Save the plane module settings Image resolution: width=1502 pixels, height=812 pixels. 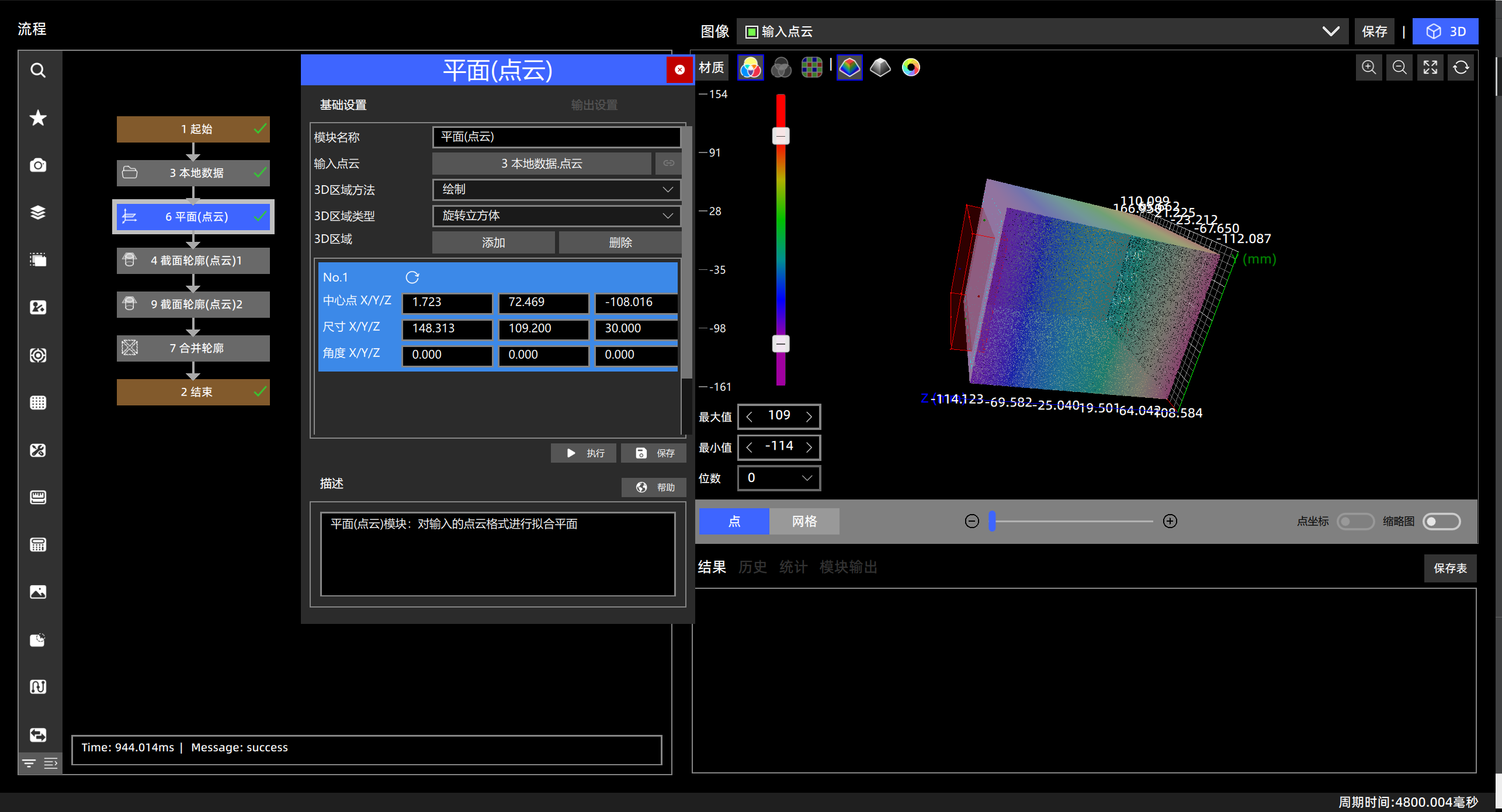(x=653, y=453)
